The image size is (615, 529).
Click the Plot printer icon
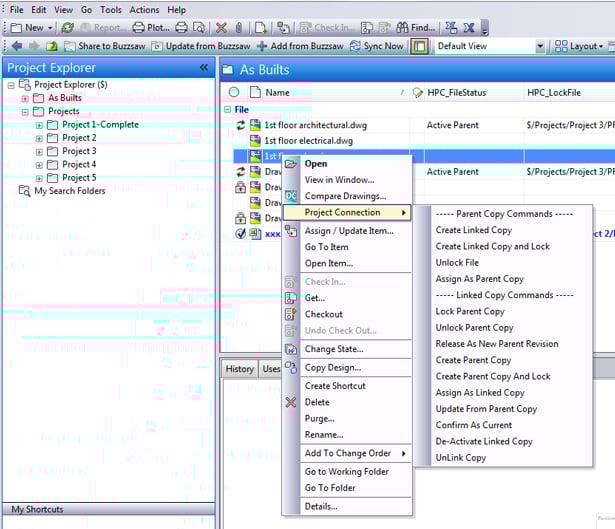tap(156, 28)
